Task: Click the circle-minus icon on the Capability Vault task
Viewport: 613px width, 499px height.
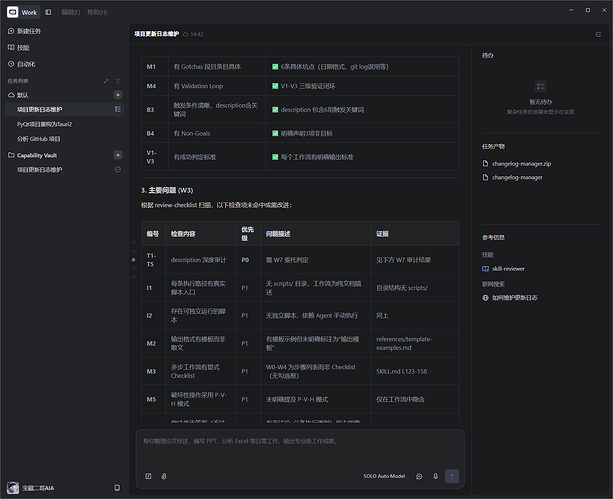Action: [118, 170]
